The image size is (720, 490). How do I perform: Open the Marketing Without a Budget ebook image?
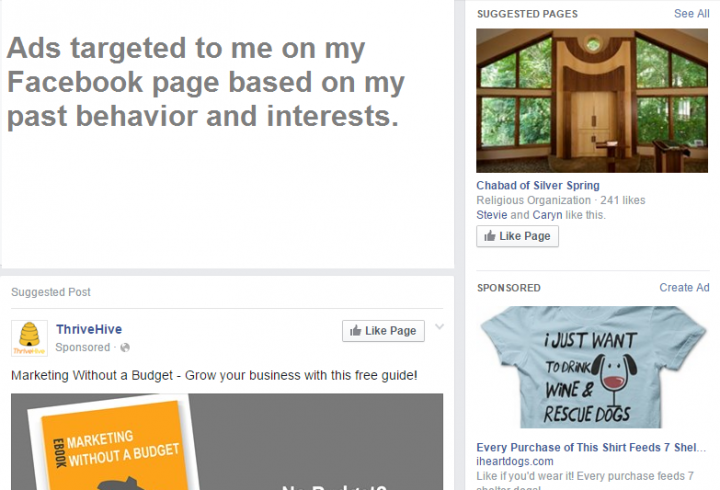click(227, 441)
